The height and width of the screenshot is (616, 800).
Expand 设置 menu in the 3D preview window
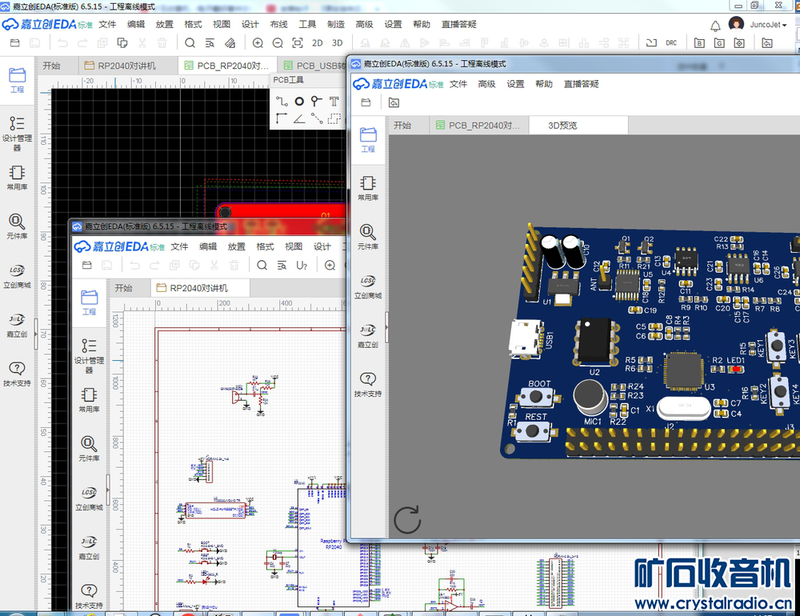515,84
